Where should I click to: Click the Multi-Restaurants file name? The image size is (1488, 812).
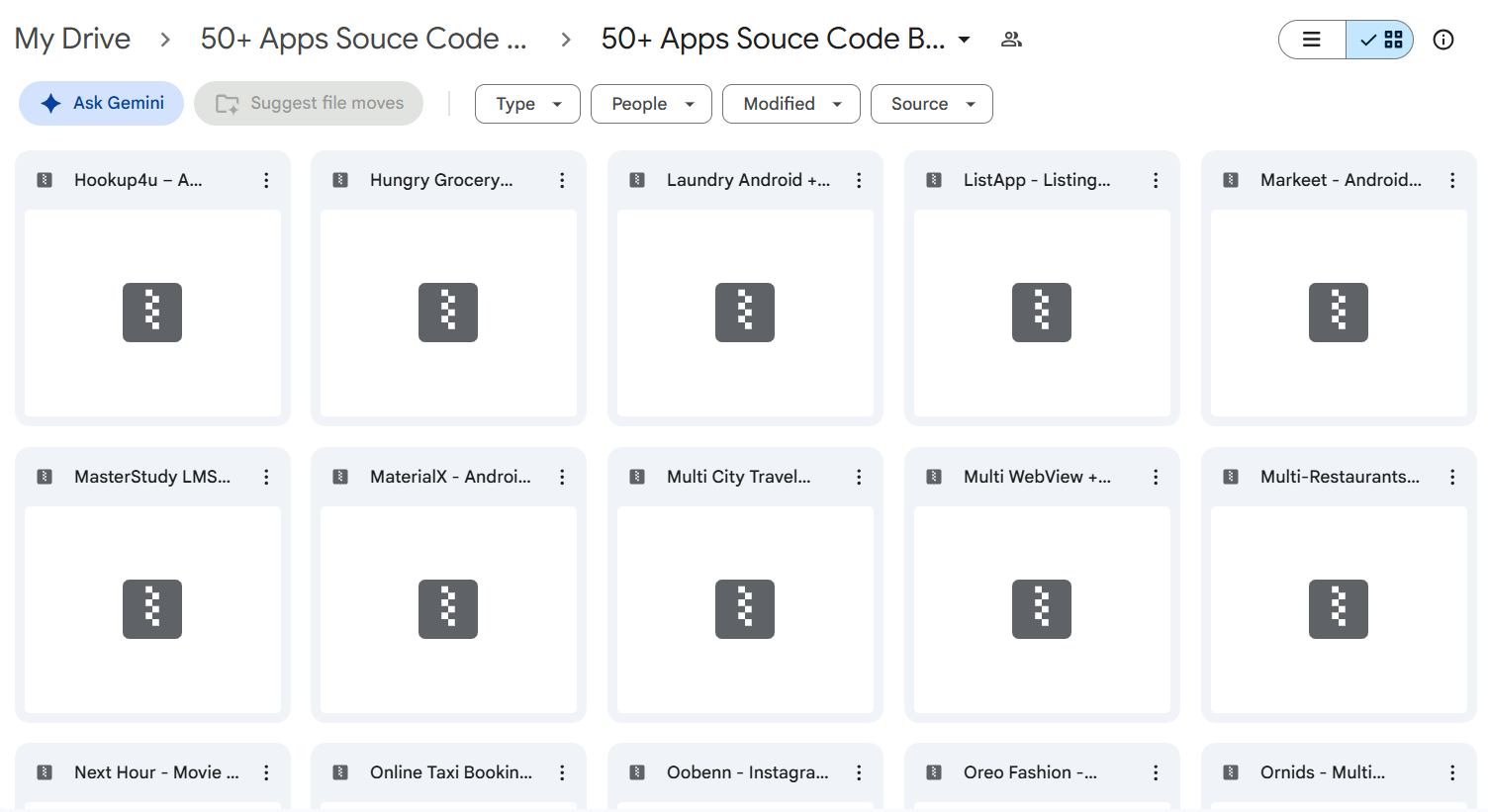(1340, 477)
